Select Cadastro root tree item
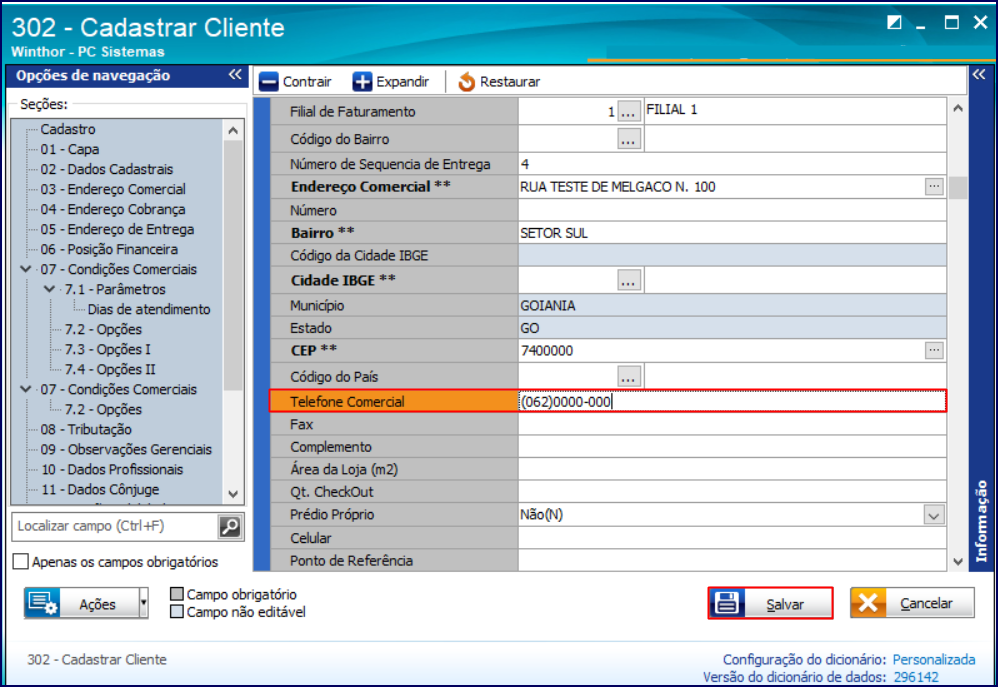The image size is (998, 687). tap(68, 129)
